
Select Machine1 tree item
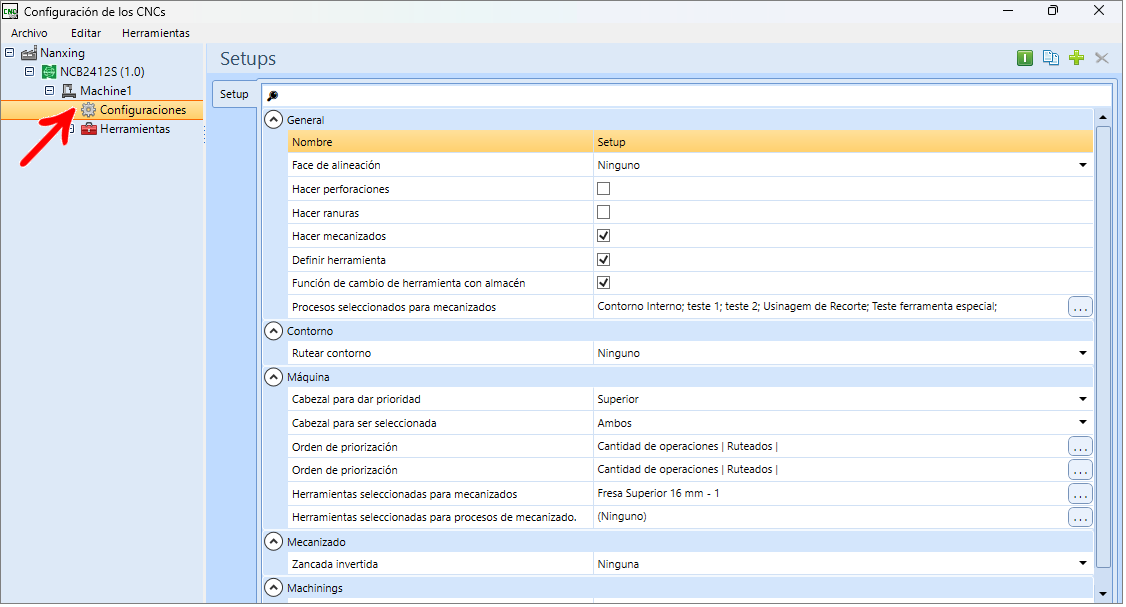click(106, 91)
